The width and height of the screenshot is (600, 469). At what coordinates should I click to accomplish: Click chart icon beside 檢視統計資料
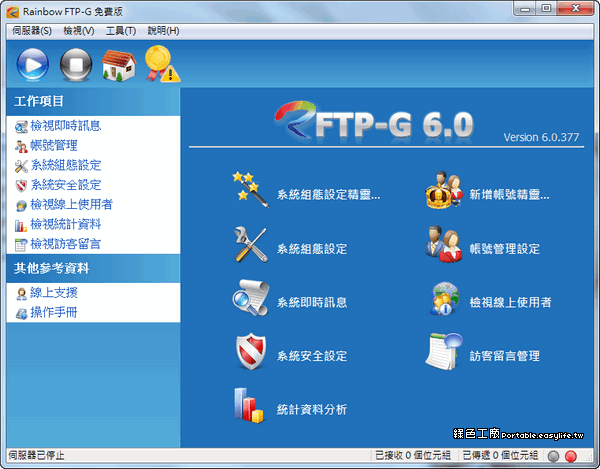coord(21,225)
